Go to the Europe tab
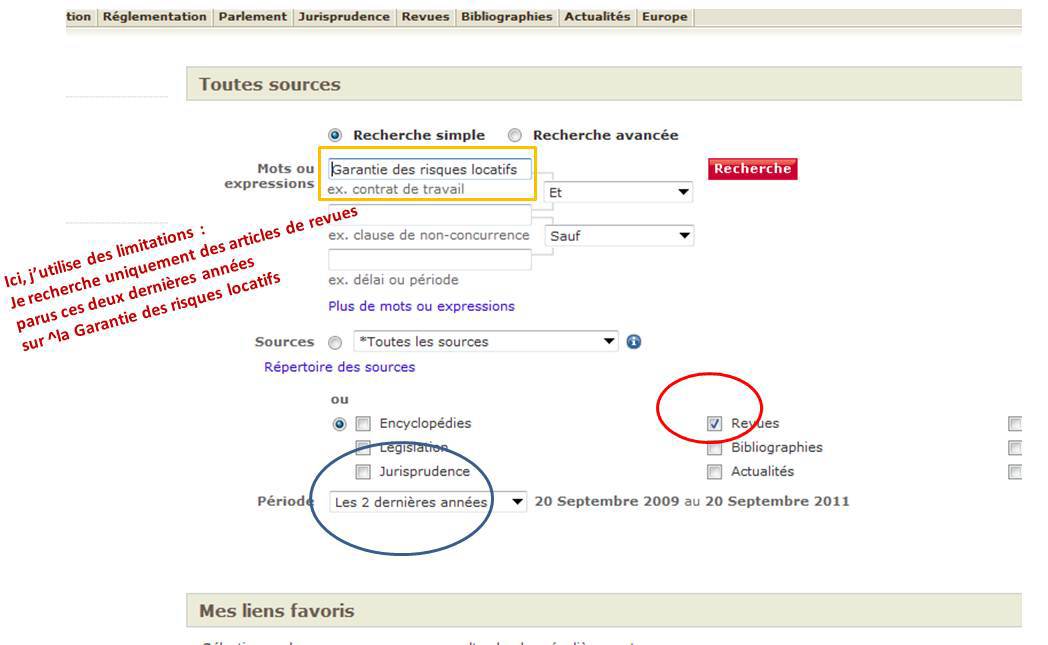The image size is (1048, 645). 665,17
